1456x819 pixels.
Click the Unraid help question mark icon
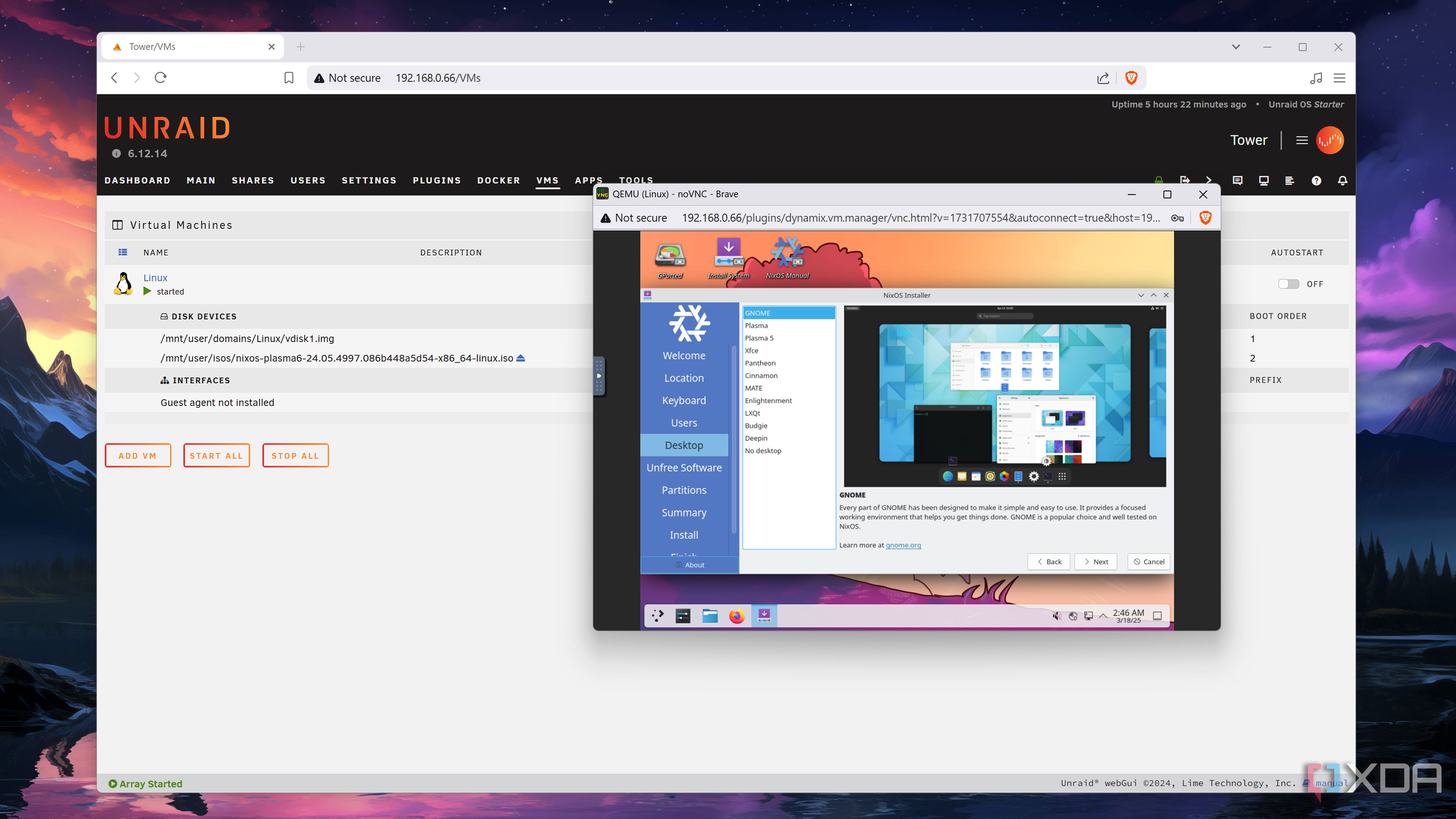click(1316, 180)
